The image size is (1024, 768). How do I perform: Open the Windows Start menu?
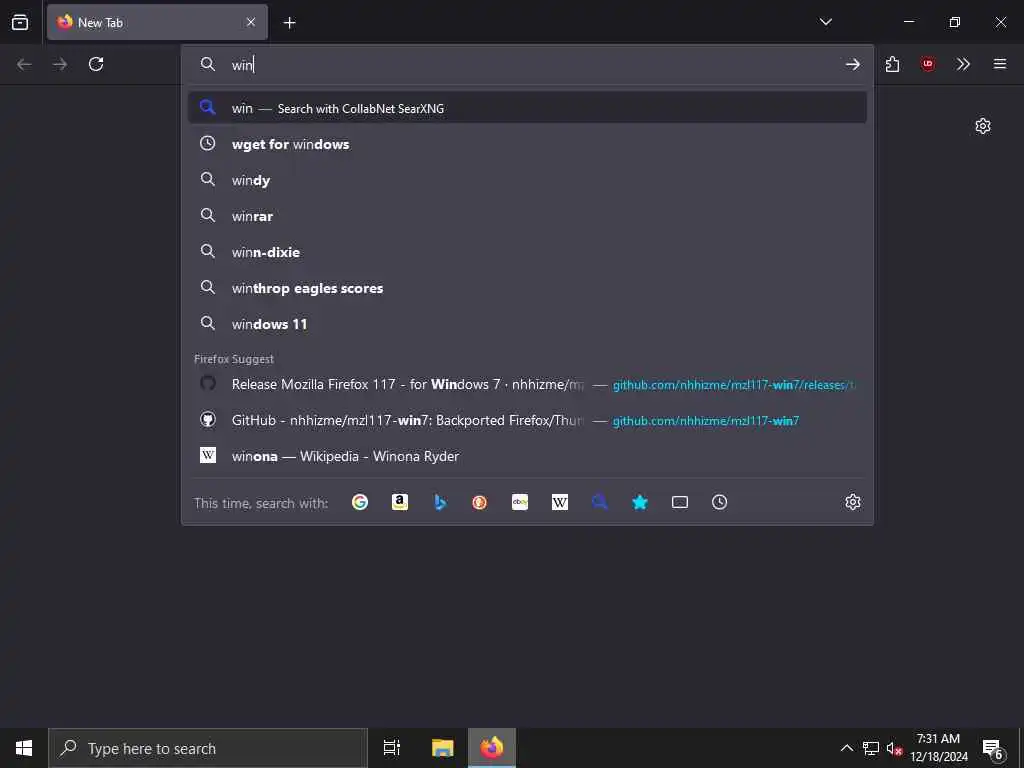(x=24, y=748)
